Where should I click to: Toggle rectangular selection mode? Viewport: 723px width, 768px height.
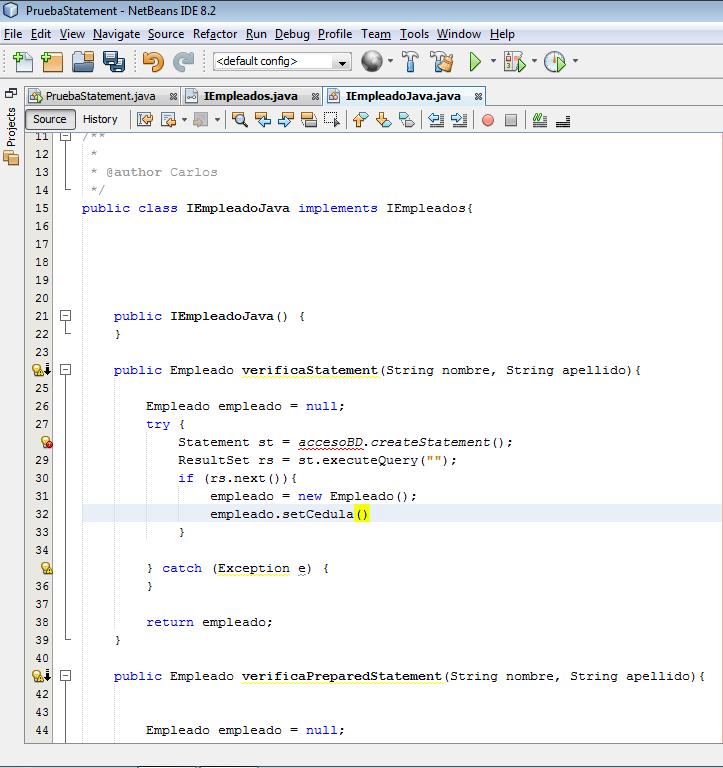[333, 120]
